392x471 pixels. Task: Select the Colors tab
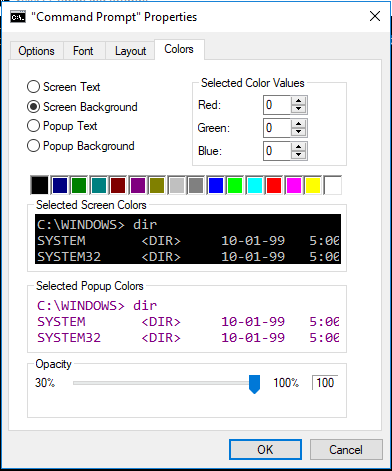point(179,49)
